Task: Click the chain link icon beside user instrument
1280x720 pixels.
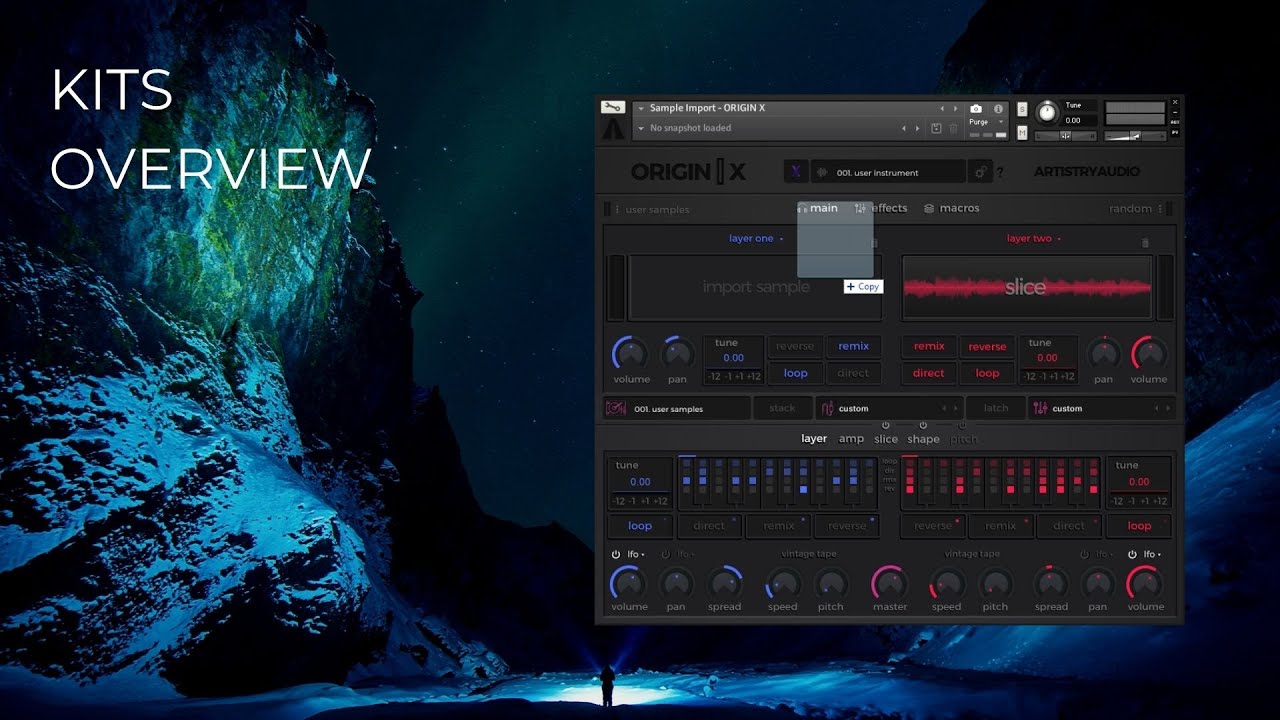Action: tap(981, 172)
